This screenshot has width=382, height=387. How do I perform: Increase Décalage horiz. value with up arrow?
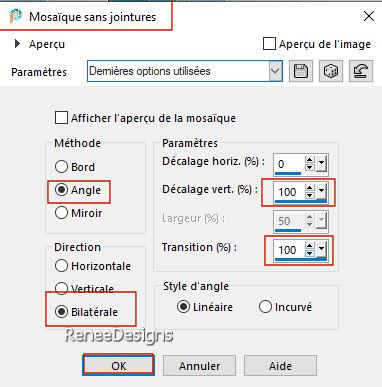(x=310, y=160)
